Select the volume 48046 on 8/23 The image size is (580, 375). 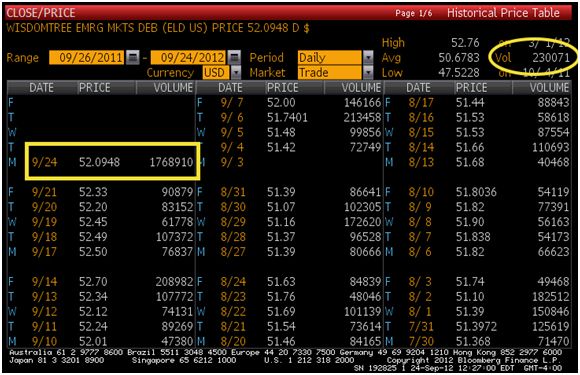(x=365, y=297)
